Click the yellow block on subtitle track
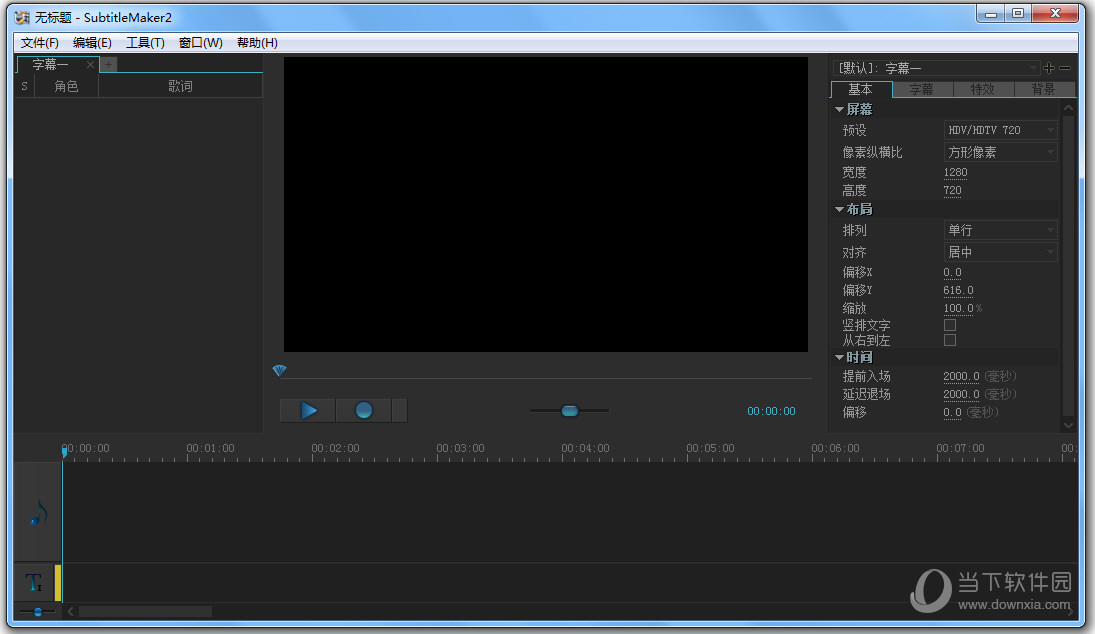 click(59, 582)
